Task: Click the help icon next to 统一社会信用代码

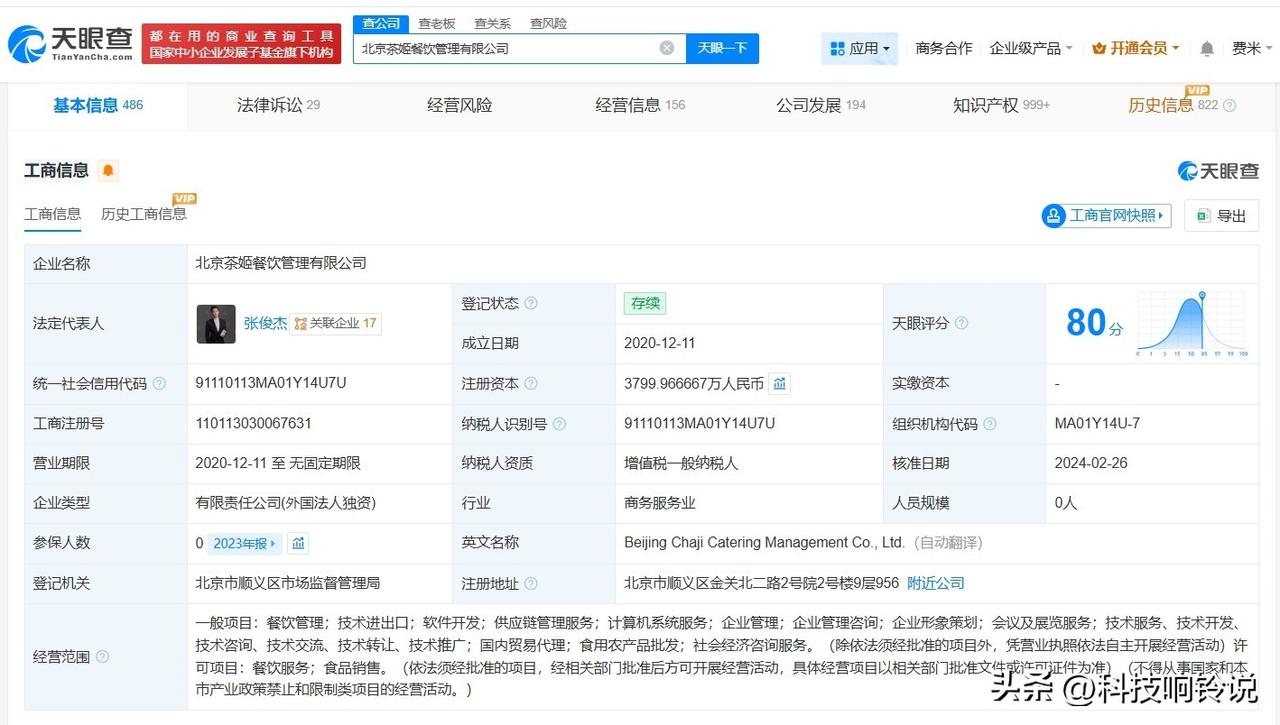Action: pyautogui.click(x=159, y=384)
